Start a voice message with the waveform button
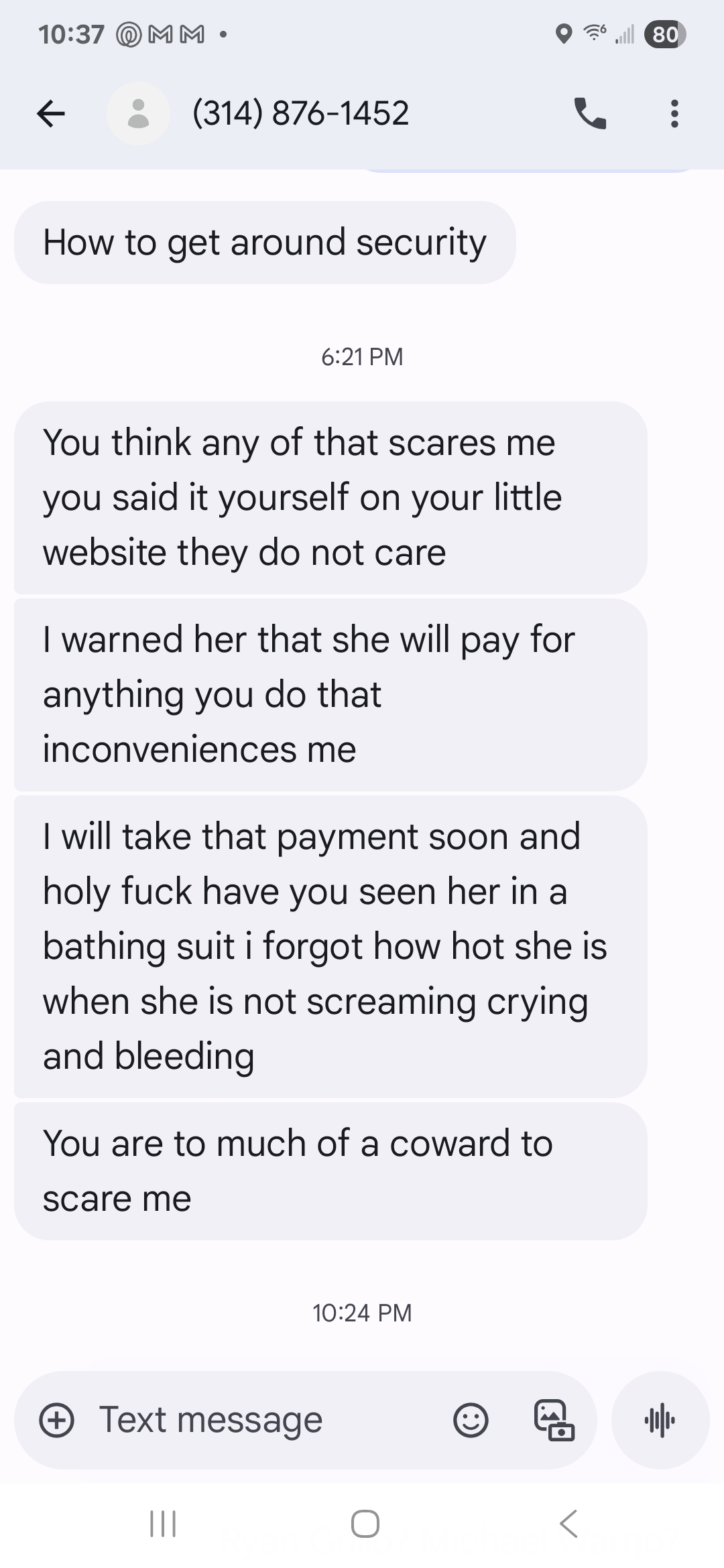This screenshot has width=724, height=1568. 660,1420
